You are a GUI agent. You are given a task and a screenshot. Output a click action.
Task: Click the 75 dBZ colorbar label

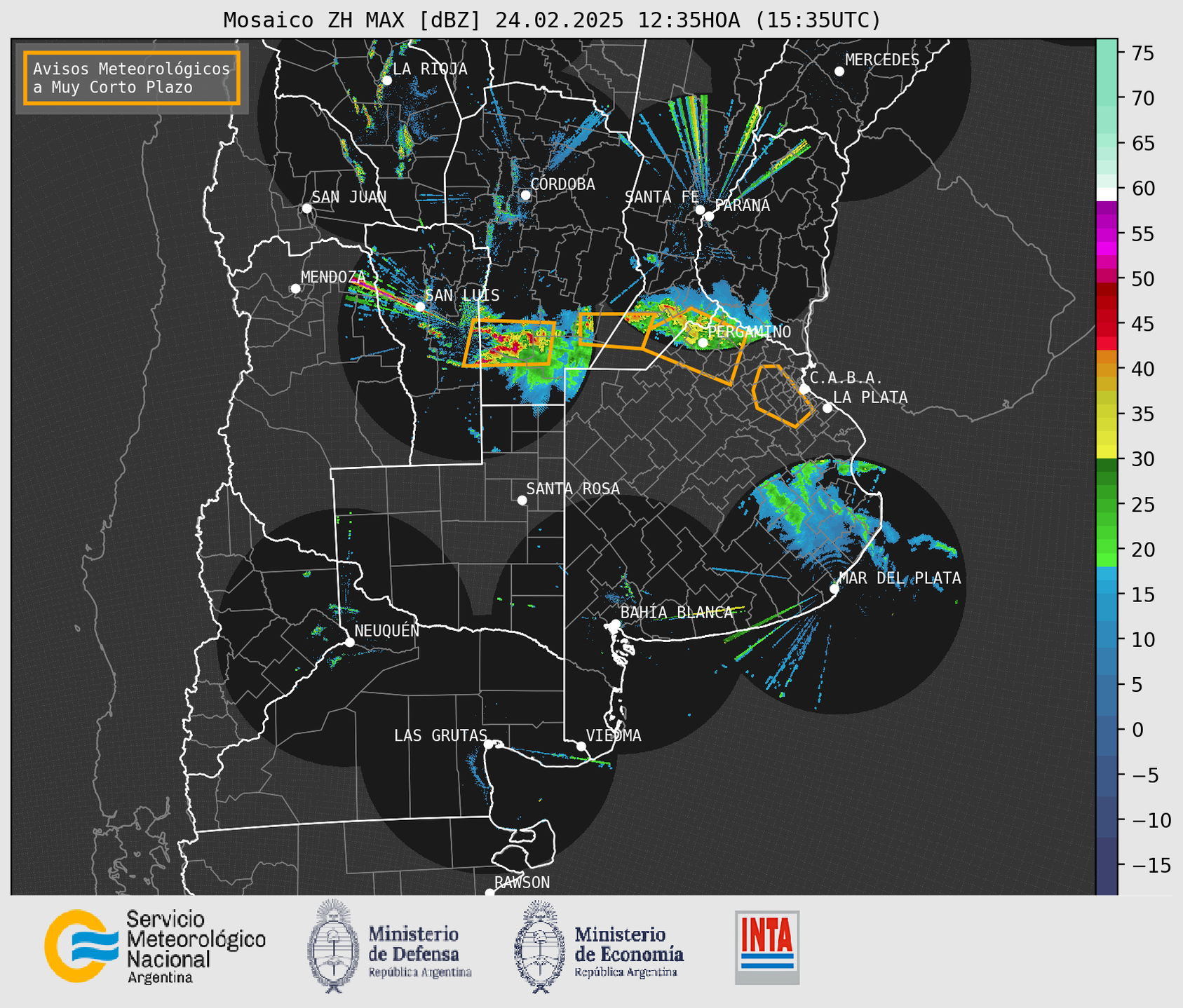point(1142,53)
